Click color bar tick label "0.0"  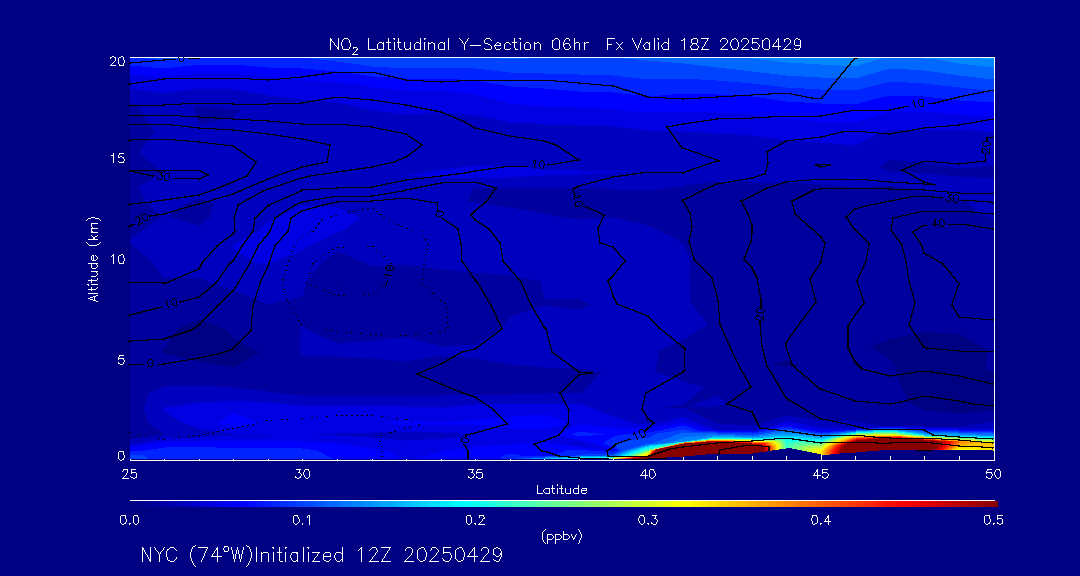129,521
